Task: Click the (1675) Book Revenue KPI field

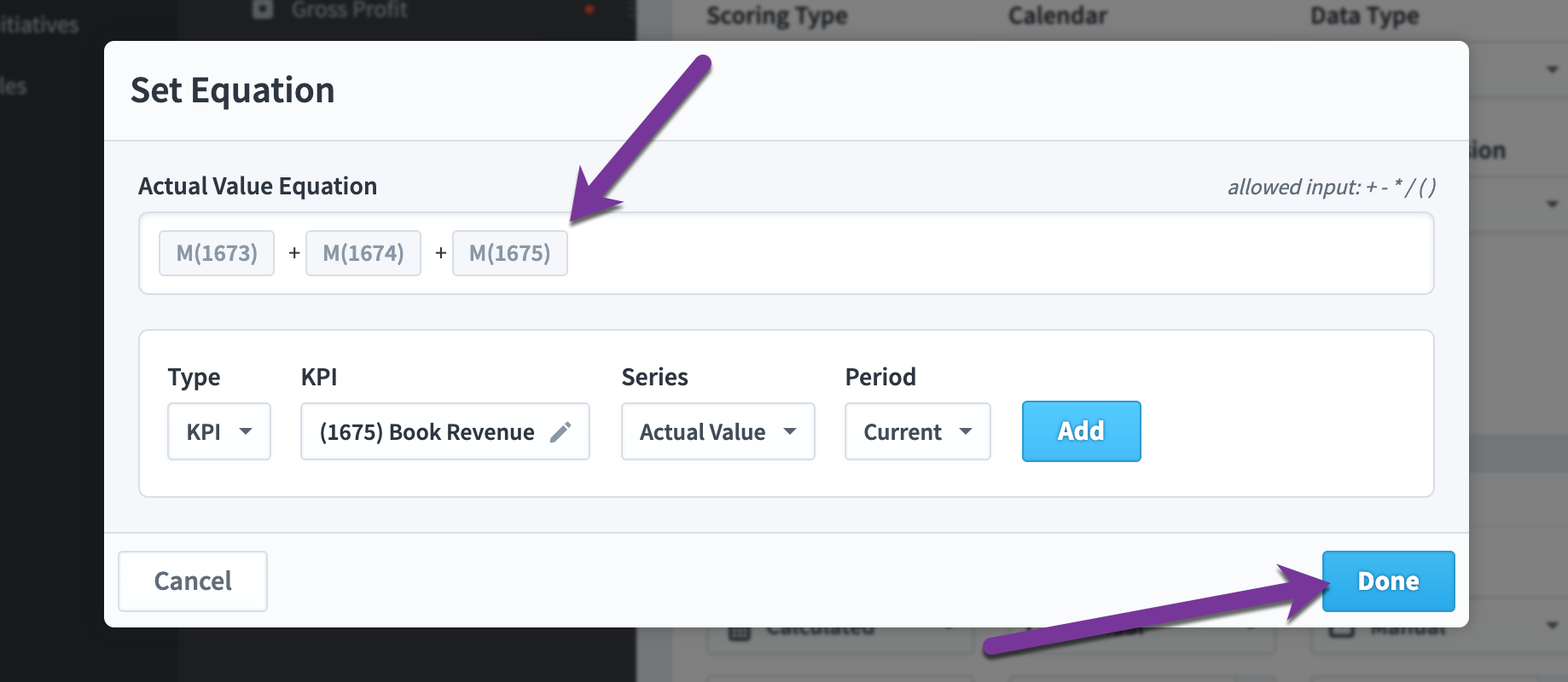Action: tap(445, 431)
